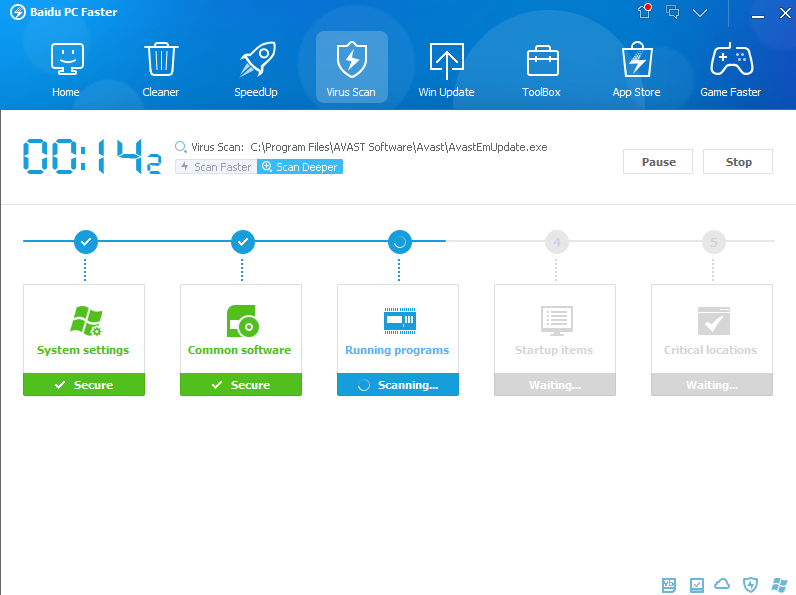Pause the virus scan
The image size is (796, 595).
(x=658, y=162)
